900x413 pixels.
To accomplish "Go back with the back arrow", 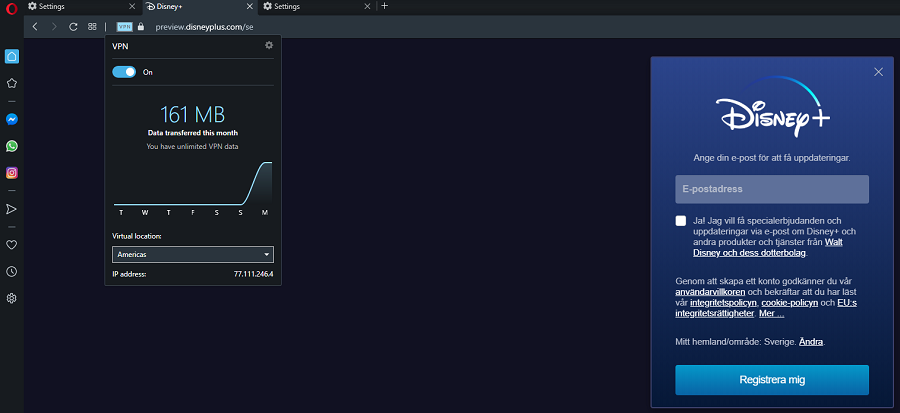I will [x=35, y=26].
